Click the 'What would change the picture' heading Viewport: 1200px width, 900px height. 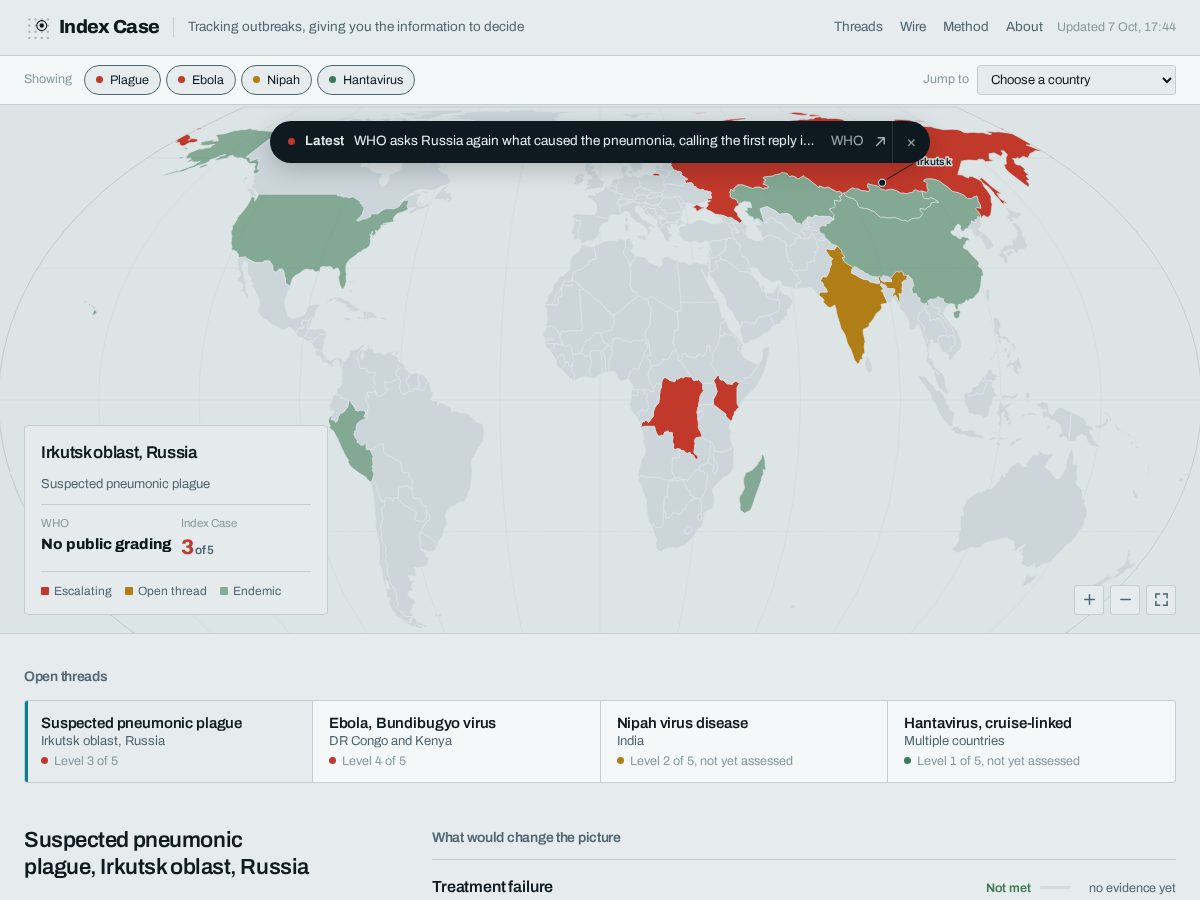[x=526, y=838]
